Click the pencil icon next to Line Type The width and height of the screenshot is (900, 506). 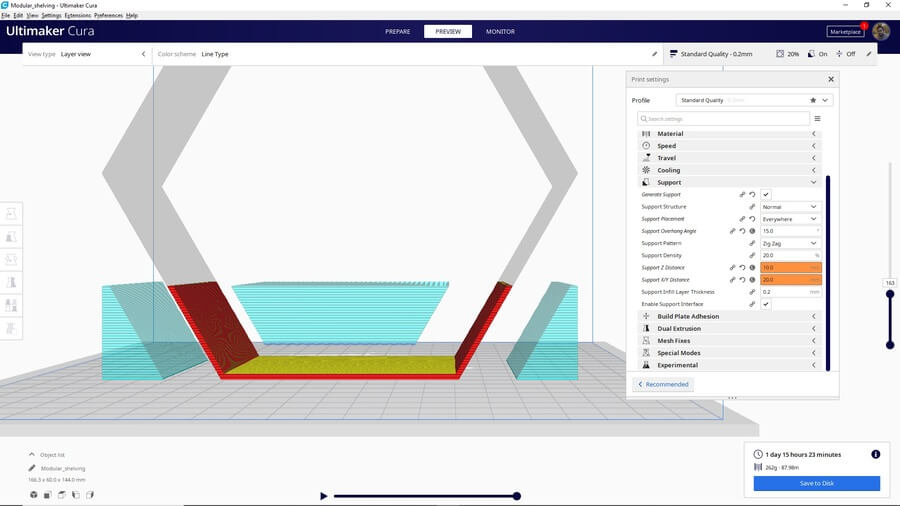(x=654, y=54)
